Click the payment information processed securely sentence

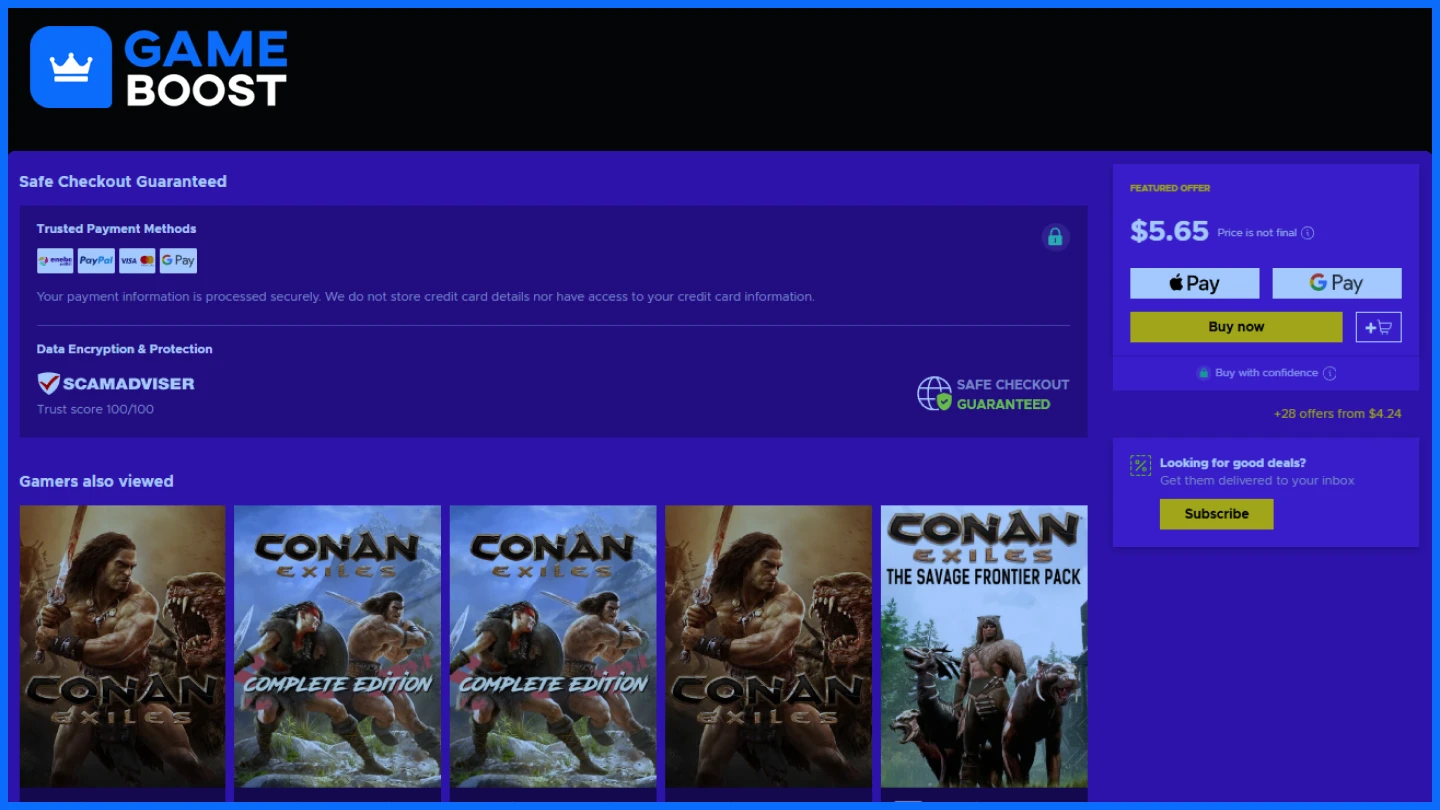click(425, 297)
